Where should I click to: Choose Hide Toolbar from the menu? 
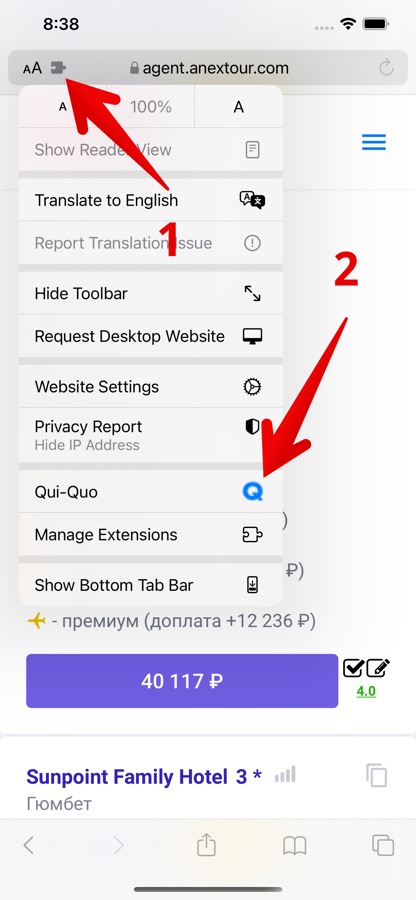150,293
